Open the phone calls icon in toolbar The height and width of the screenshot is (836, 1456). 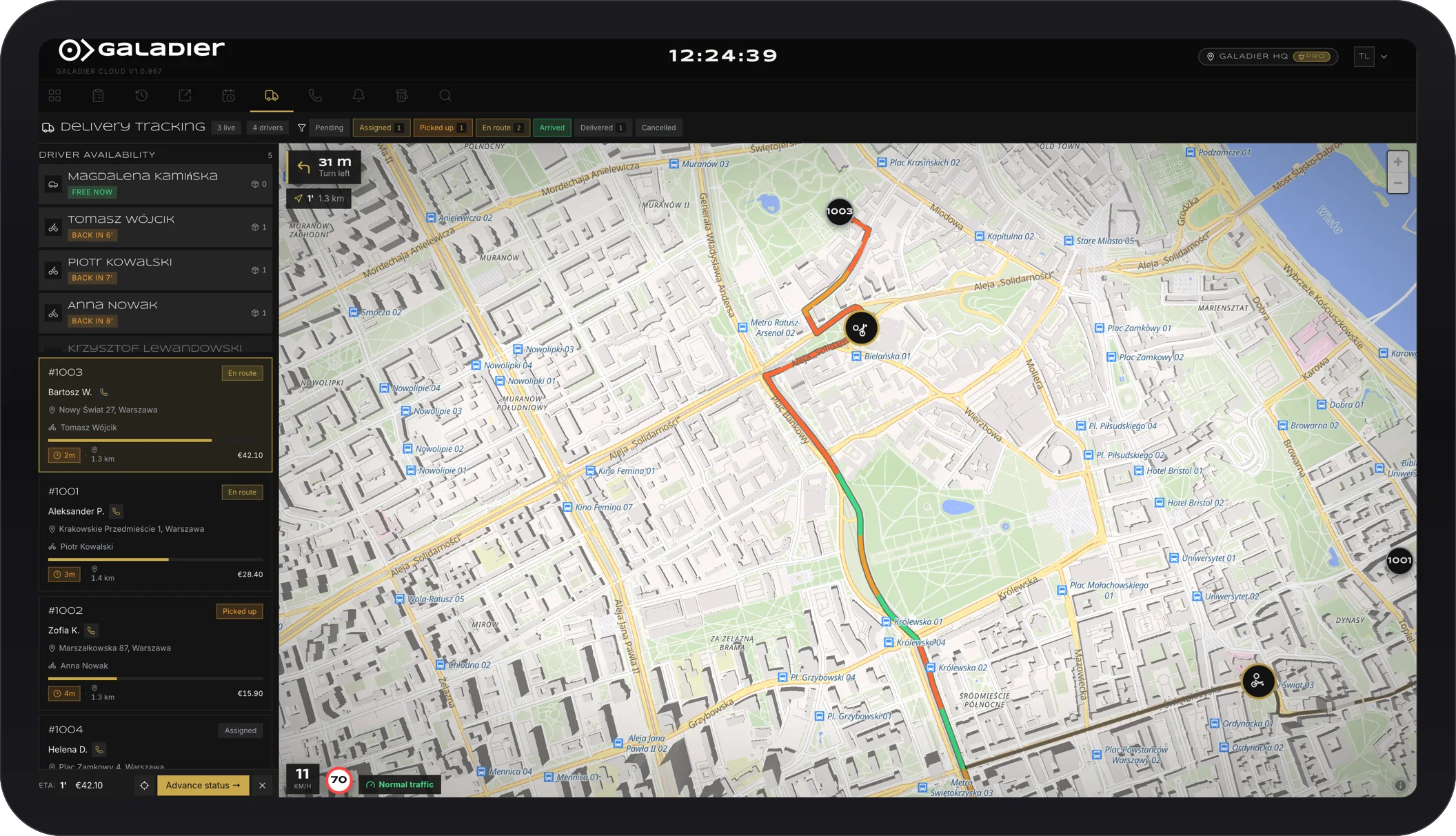315,96
